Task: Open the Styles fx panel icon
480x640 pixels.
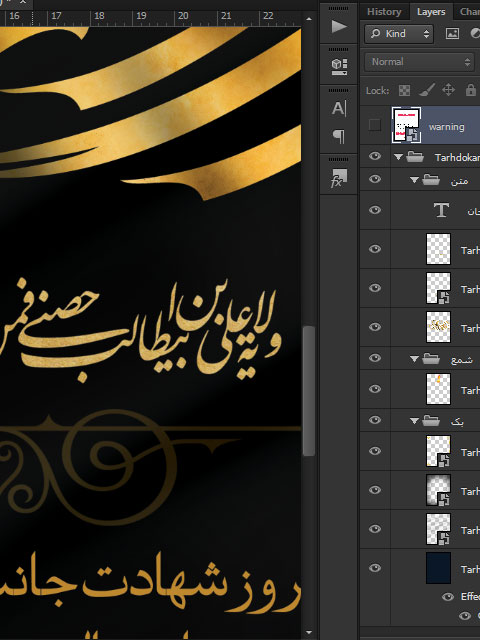Action: pos(339,178)
